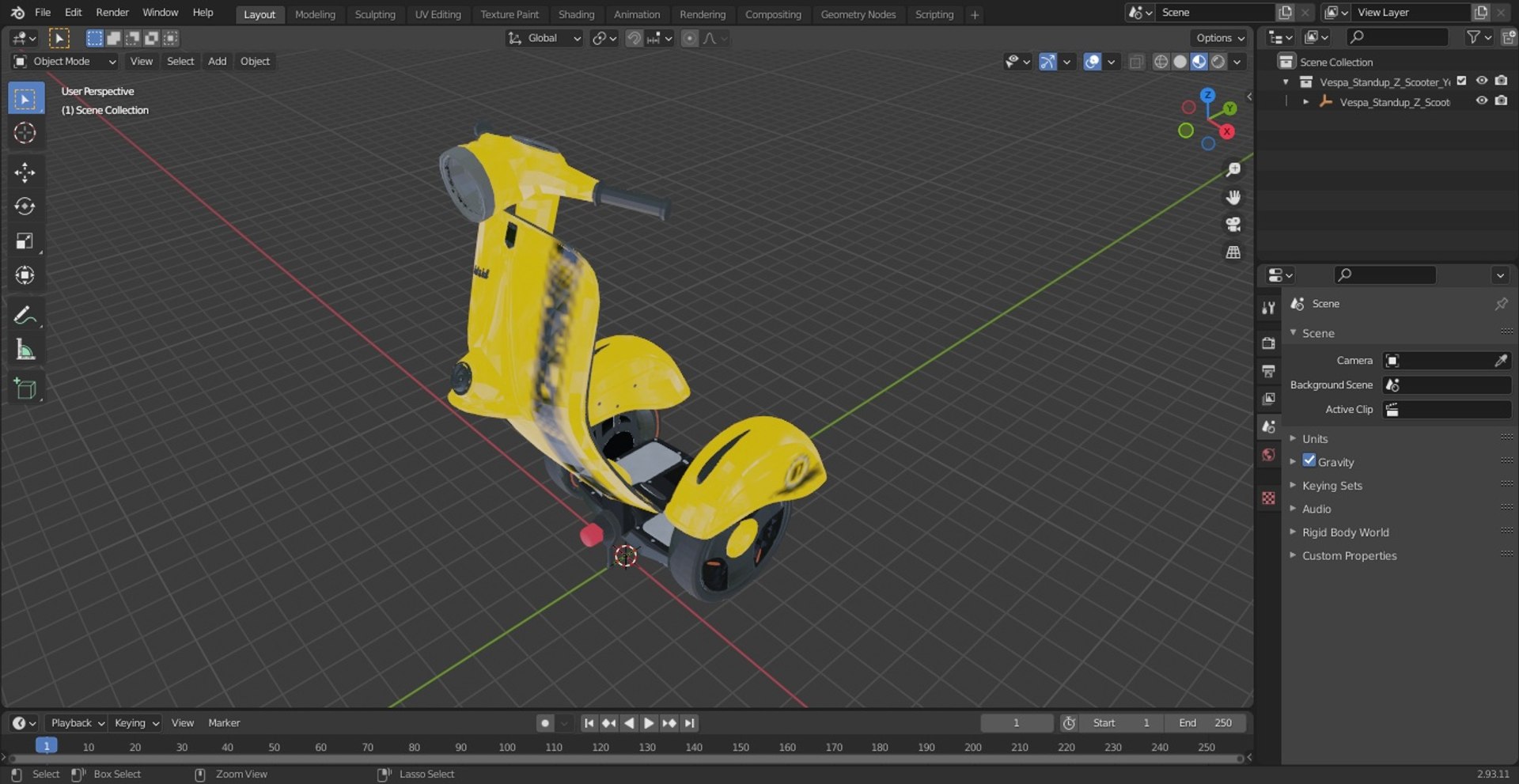Toggle the Gravity checkbox
This screenshot has height=784, width=1519.
(1309, 460)
